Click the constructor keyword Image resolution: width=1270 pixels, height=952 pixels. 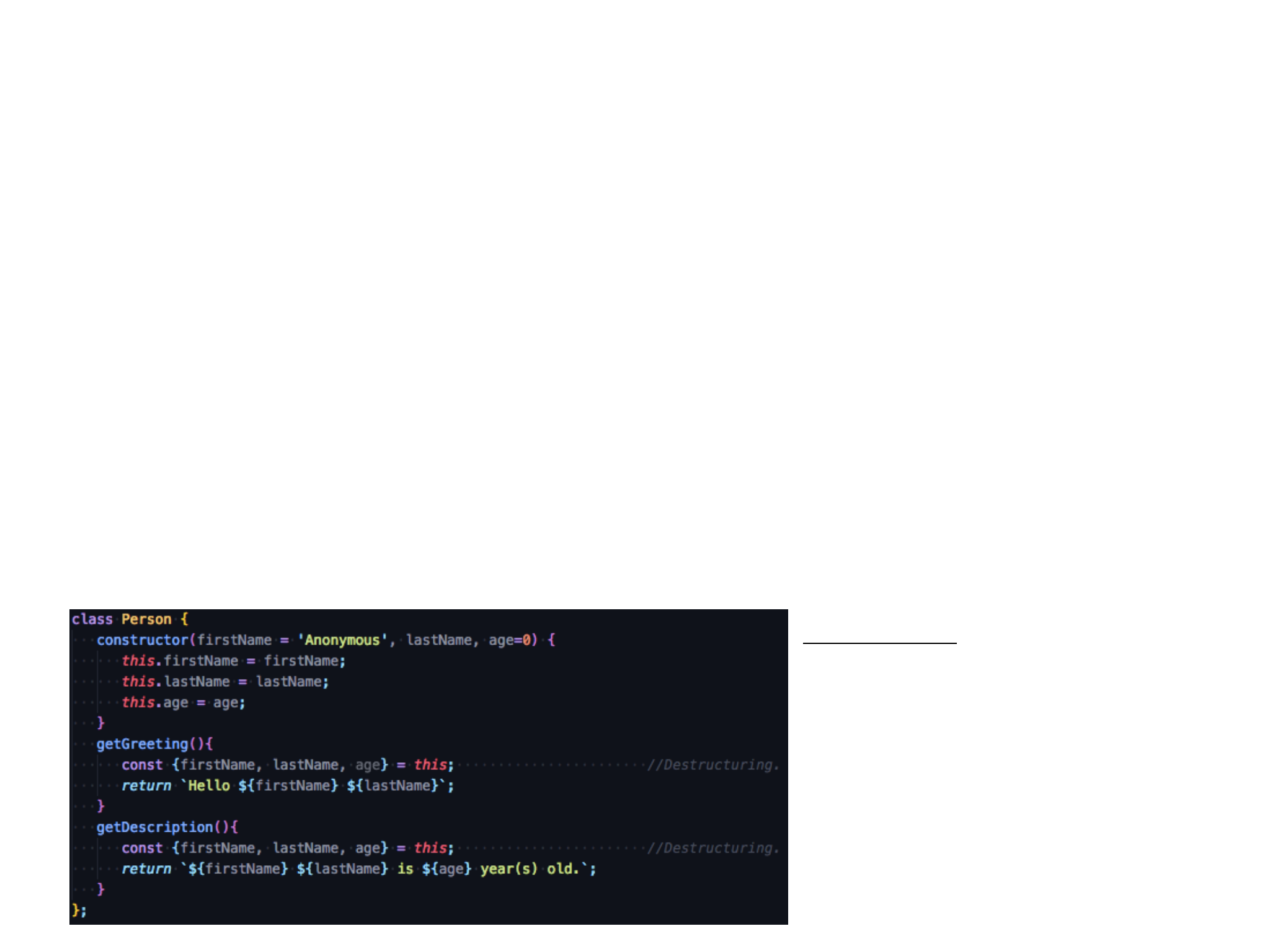[x=142, y=640]
